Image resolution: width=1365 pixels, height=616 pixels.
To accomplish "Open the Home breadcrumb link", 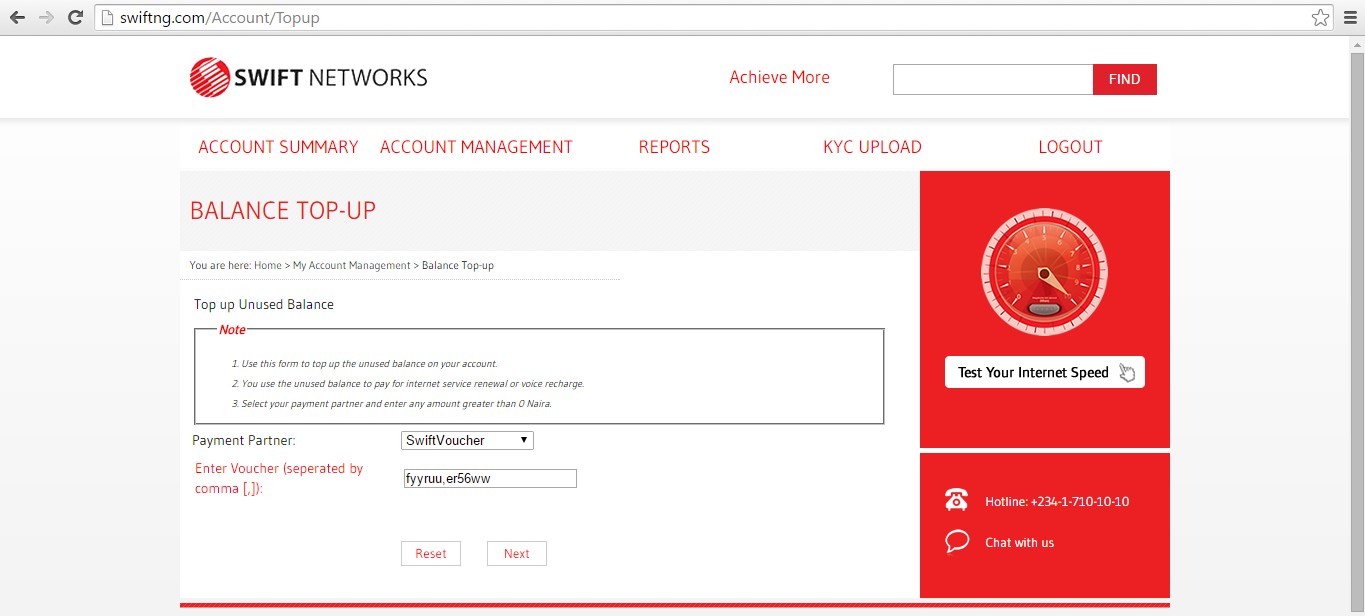I will pyautogui.click(x=266, y=265).
